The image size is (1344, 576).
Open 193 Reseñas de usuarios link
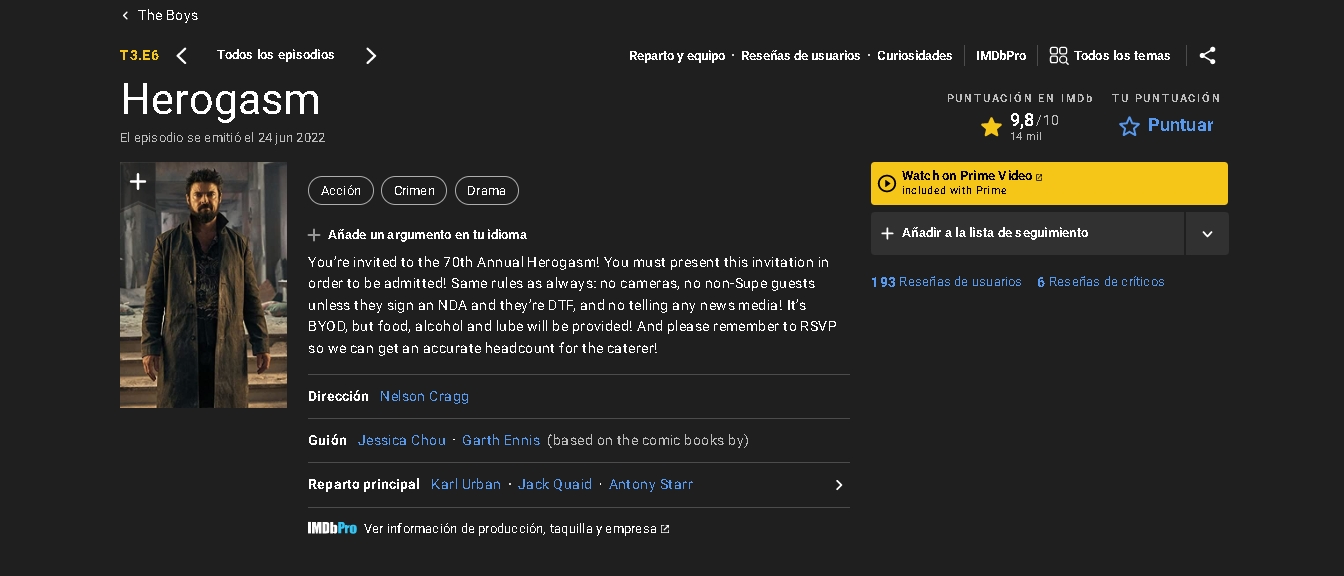click(x=946, y=282)
